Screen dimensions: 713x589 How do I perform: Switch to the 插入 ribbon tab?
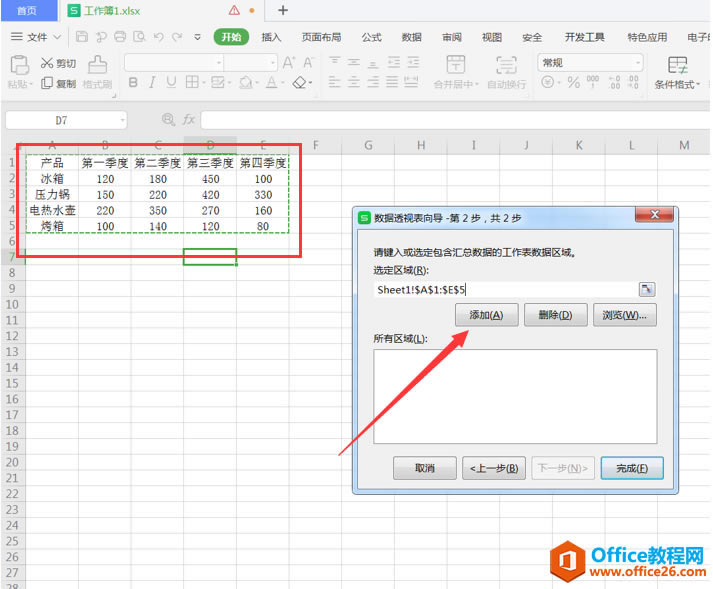click(x=271, y=37)
